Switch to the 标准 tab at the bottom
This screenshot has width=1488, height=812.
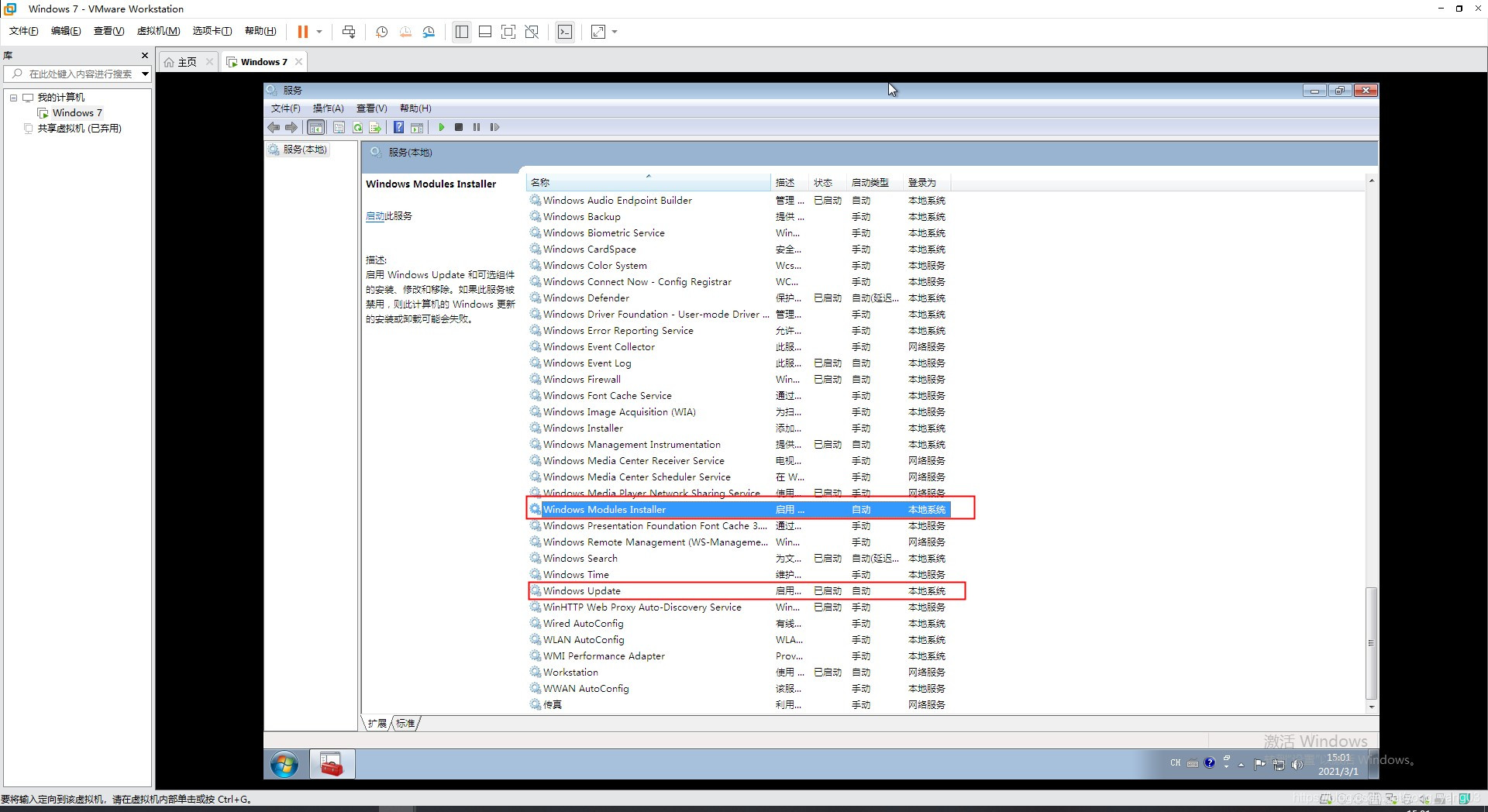[405, 724]
